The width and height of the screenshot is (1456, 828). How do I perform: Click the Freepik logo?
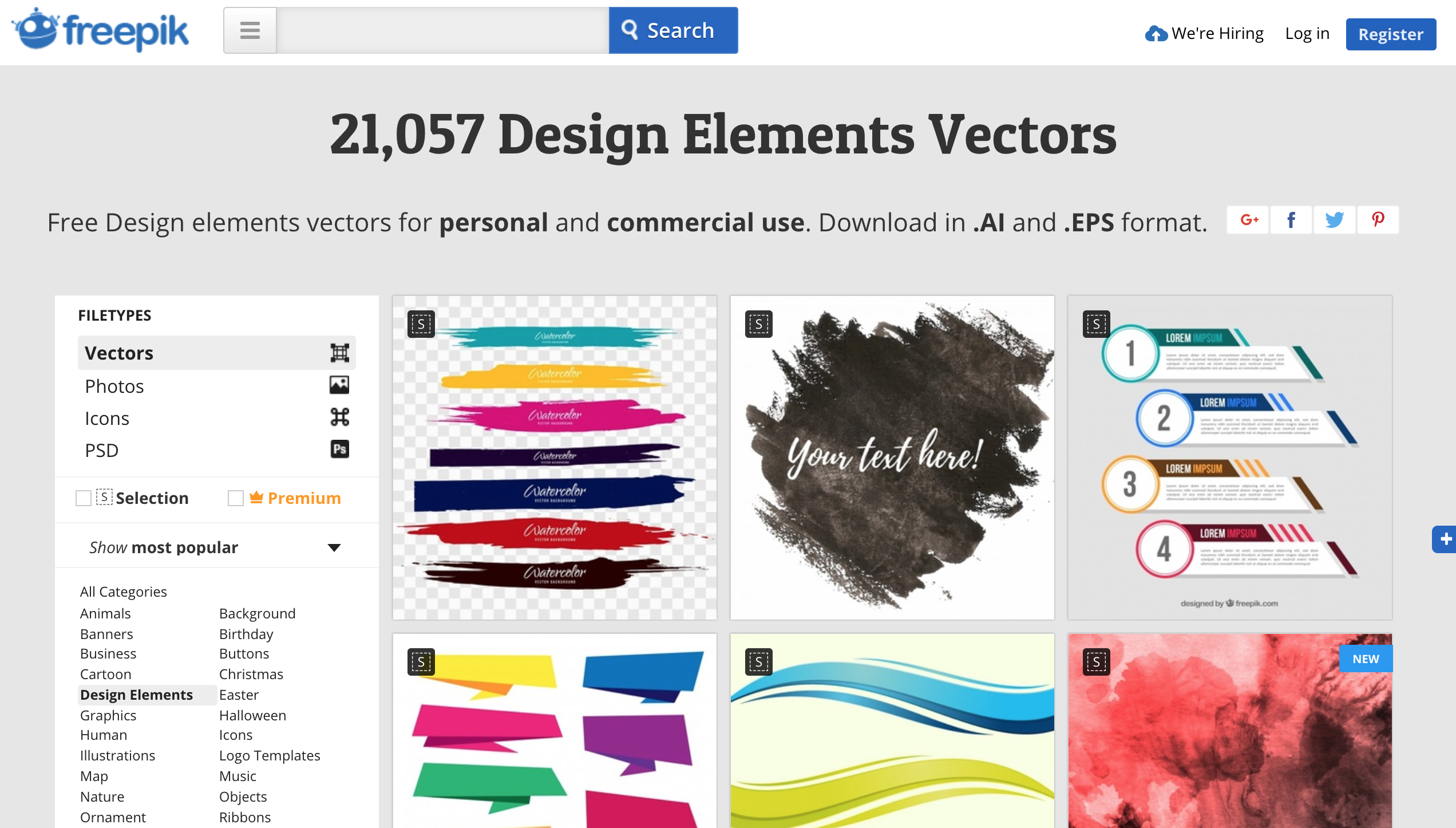point(101,30)
